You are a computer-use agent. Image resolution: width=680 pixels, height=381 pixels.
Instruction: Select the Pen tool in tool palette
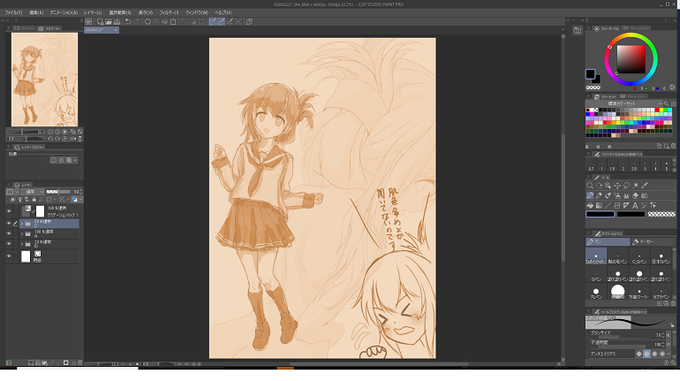point(590,195)
